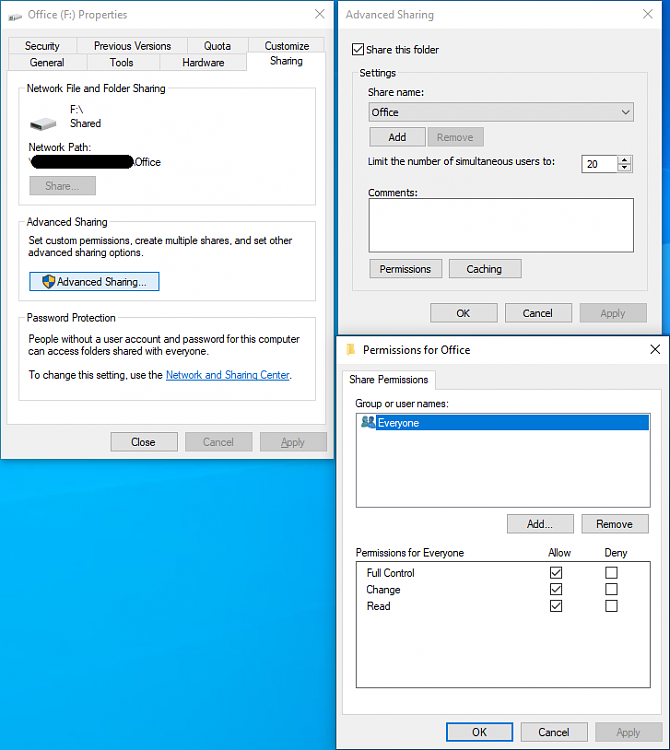Open Network and Sharing Center link

[228, 375]
